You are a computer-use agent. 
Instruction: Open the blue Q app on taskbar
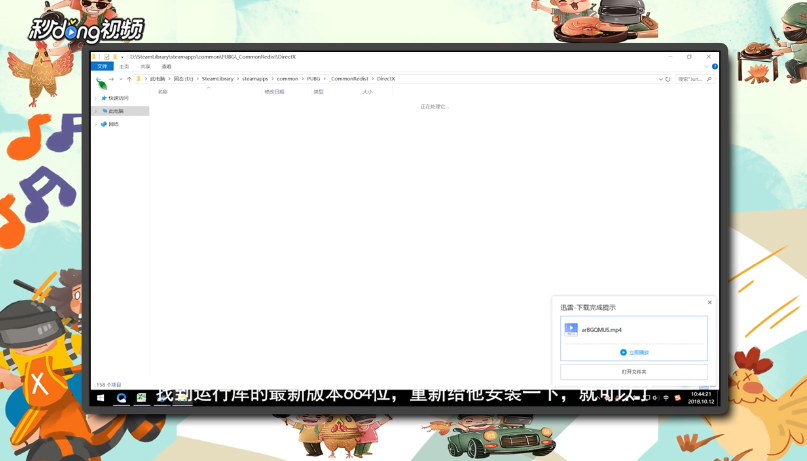point(121,398)
